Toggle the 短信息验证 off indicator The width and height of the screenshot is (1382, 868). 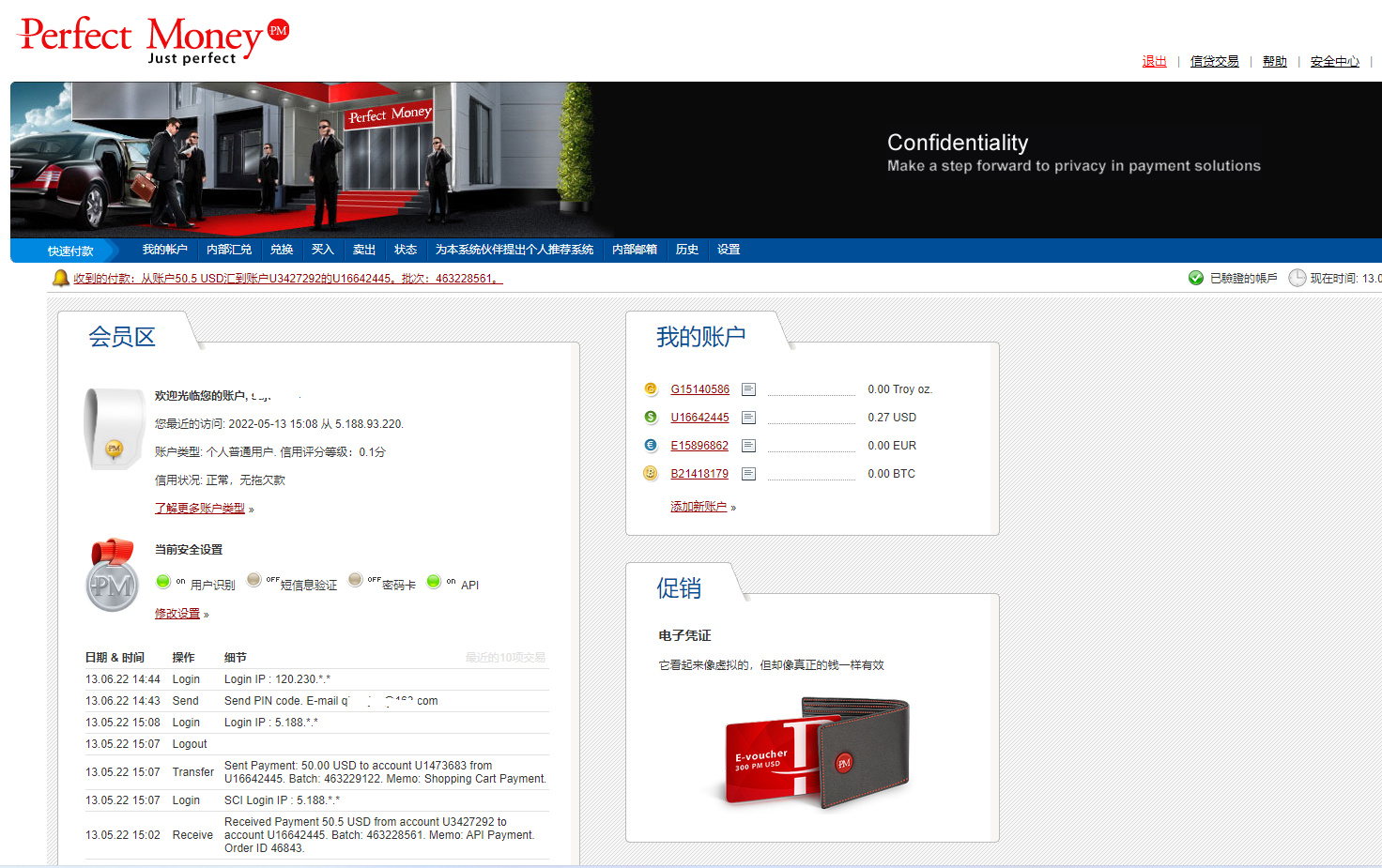pos(253,580)
